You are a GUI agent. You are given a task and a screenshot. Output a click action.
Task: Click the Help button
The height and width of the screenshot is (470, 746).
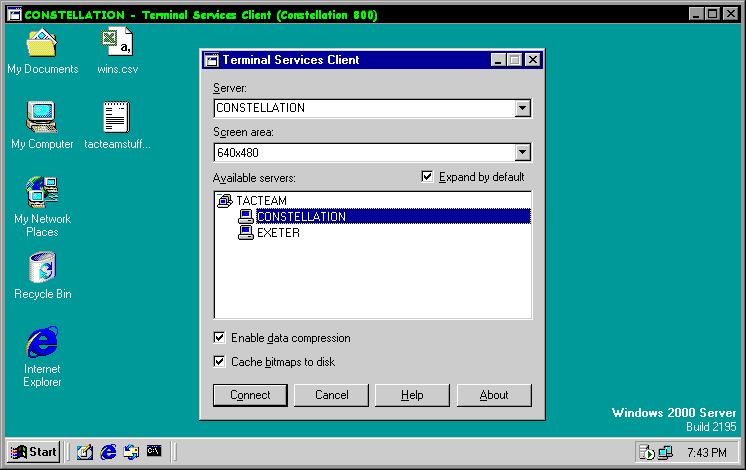point(412,395)
